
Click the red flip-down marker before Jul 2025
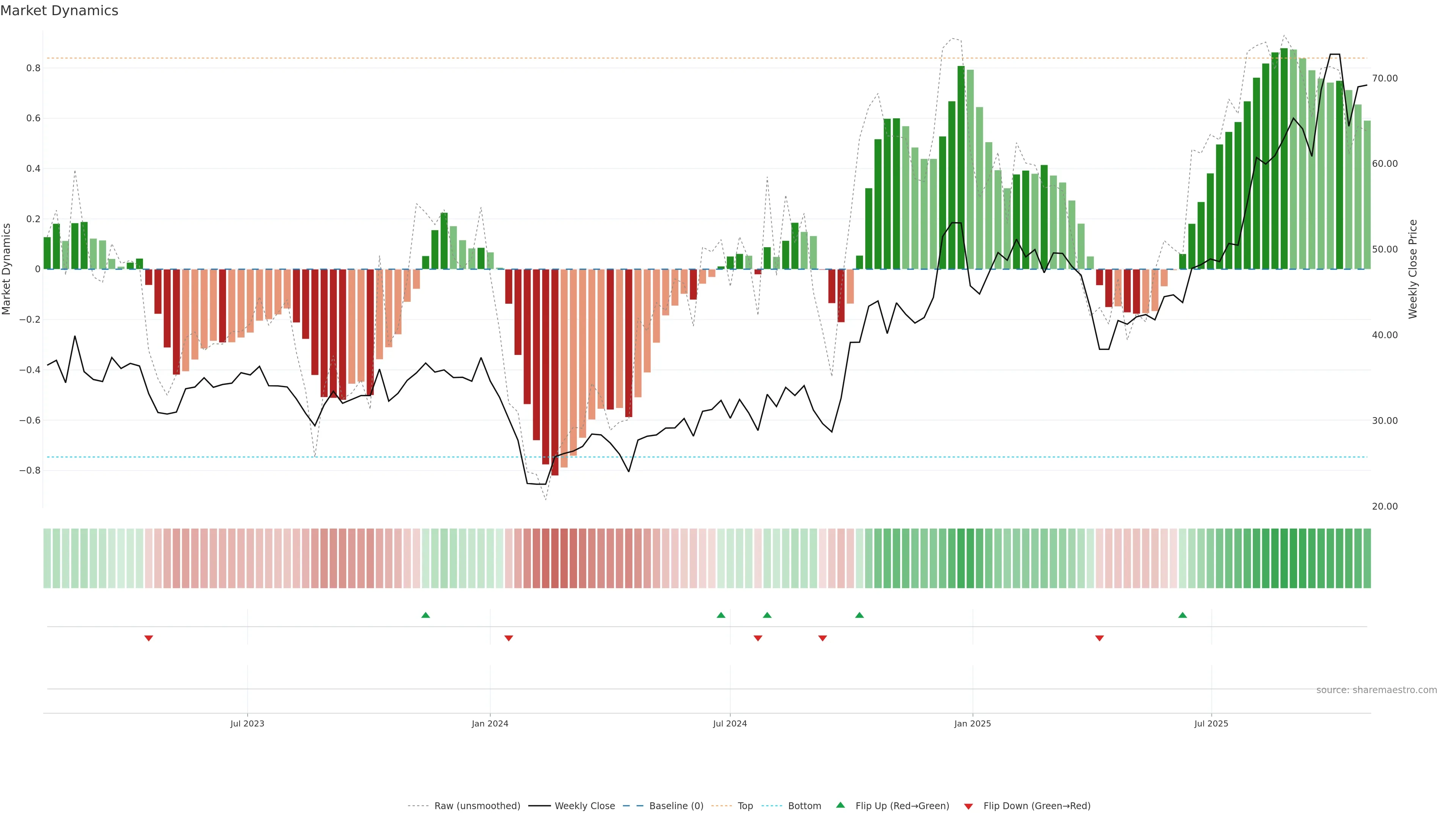(x=1099, y=638)
